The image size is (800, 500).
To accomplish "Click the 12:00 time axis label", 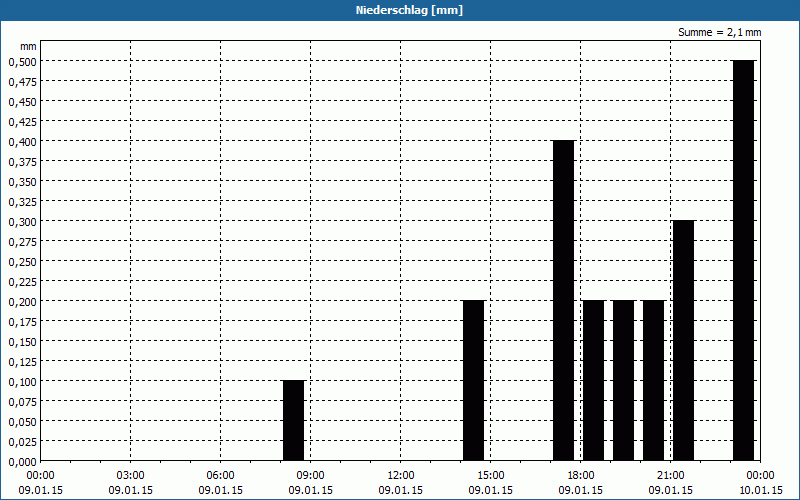I will click(x=401, y=476).
